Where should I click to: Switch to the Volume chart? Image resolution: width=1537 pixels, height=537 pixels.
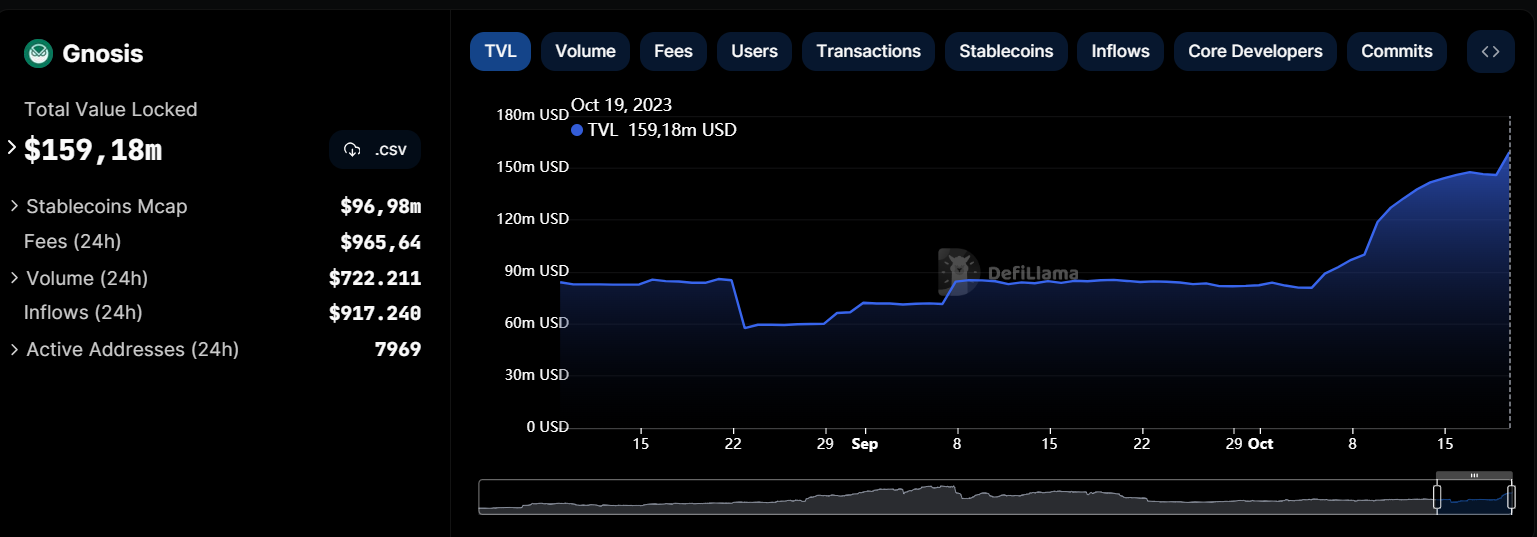[585, 51]
